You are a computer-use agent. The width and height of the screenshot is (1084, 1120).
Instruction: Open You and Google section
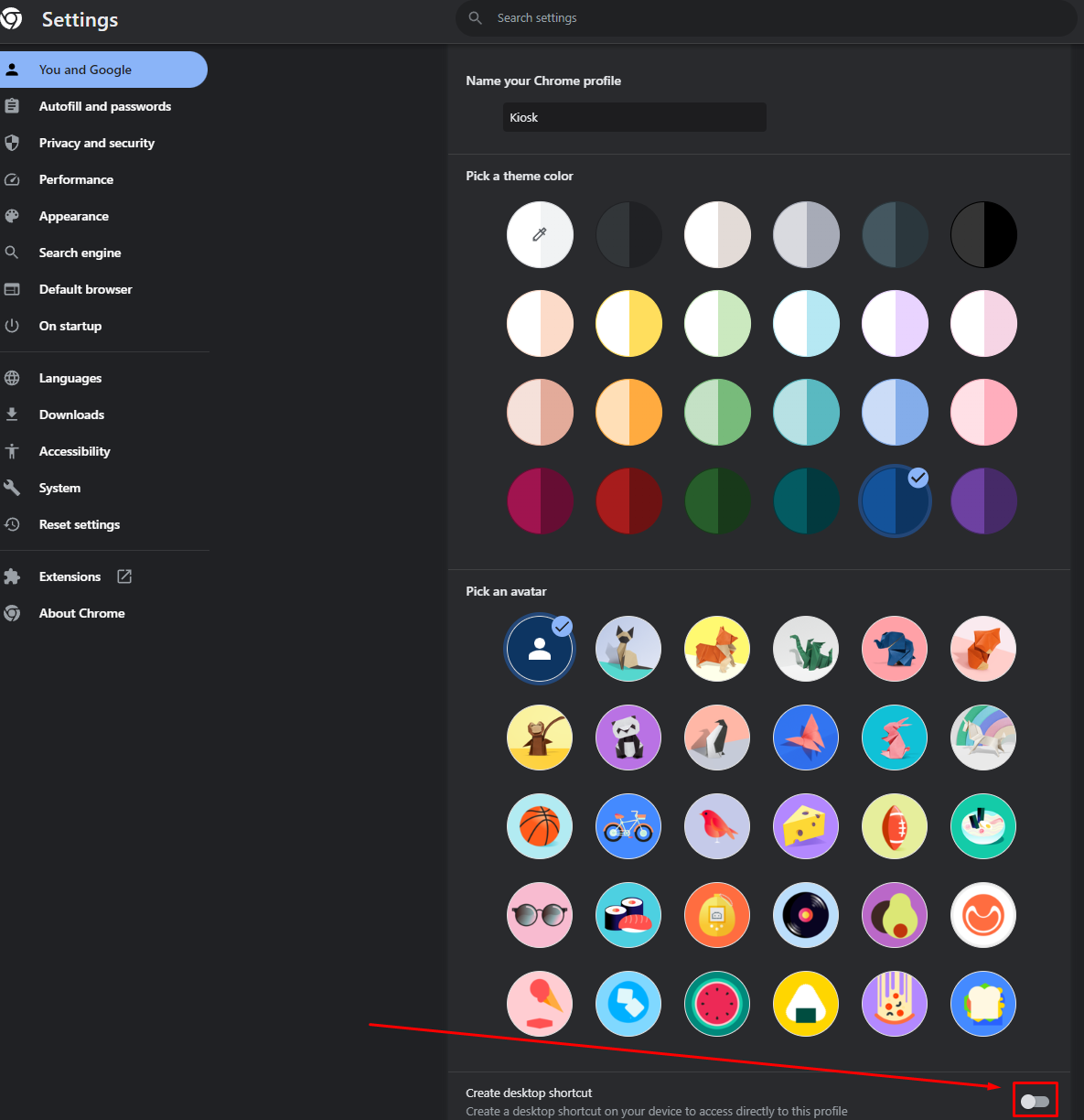103,70
